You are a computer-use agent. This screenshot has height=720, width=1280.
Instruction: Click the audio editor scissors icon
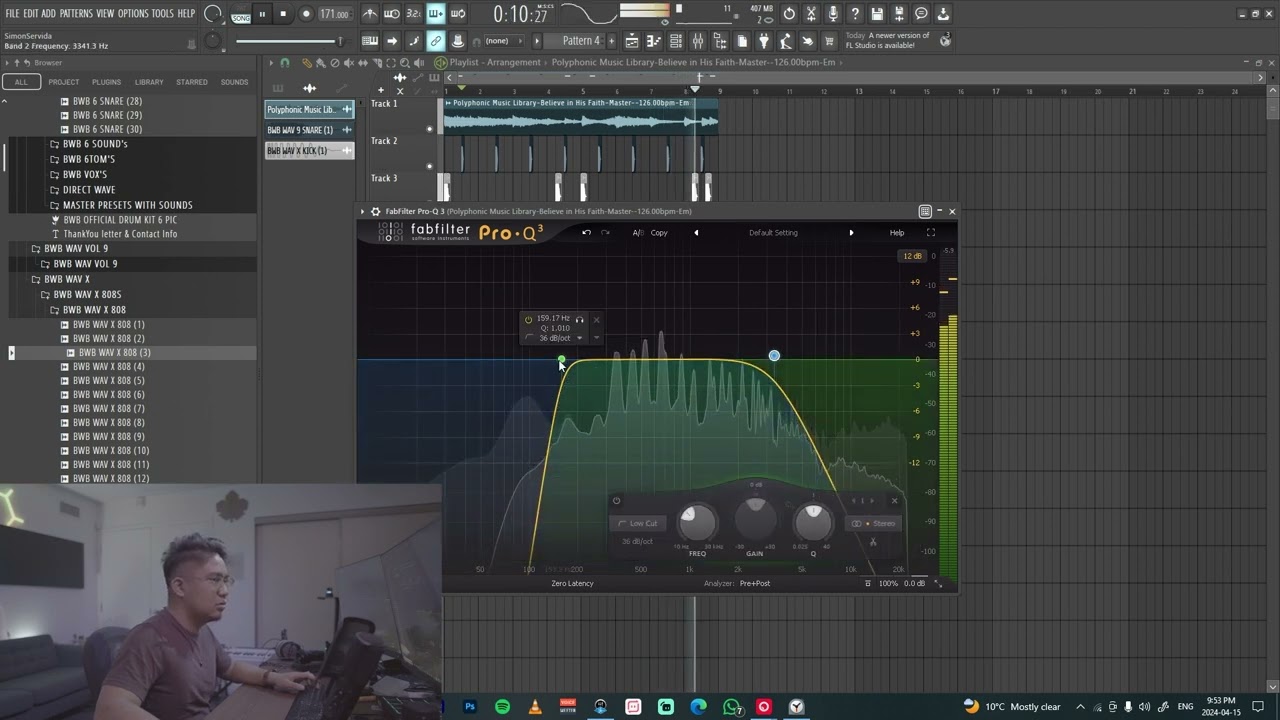(811, 14)
